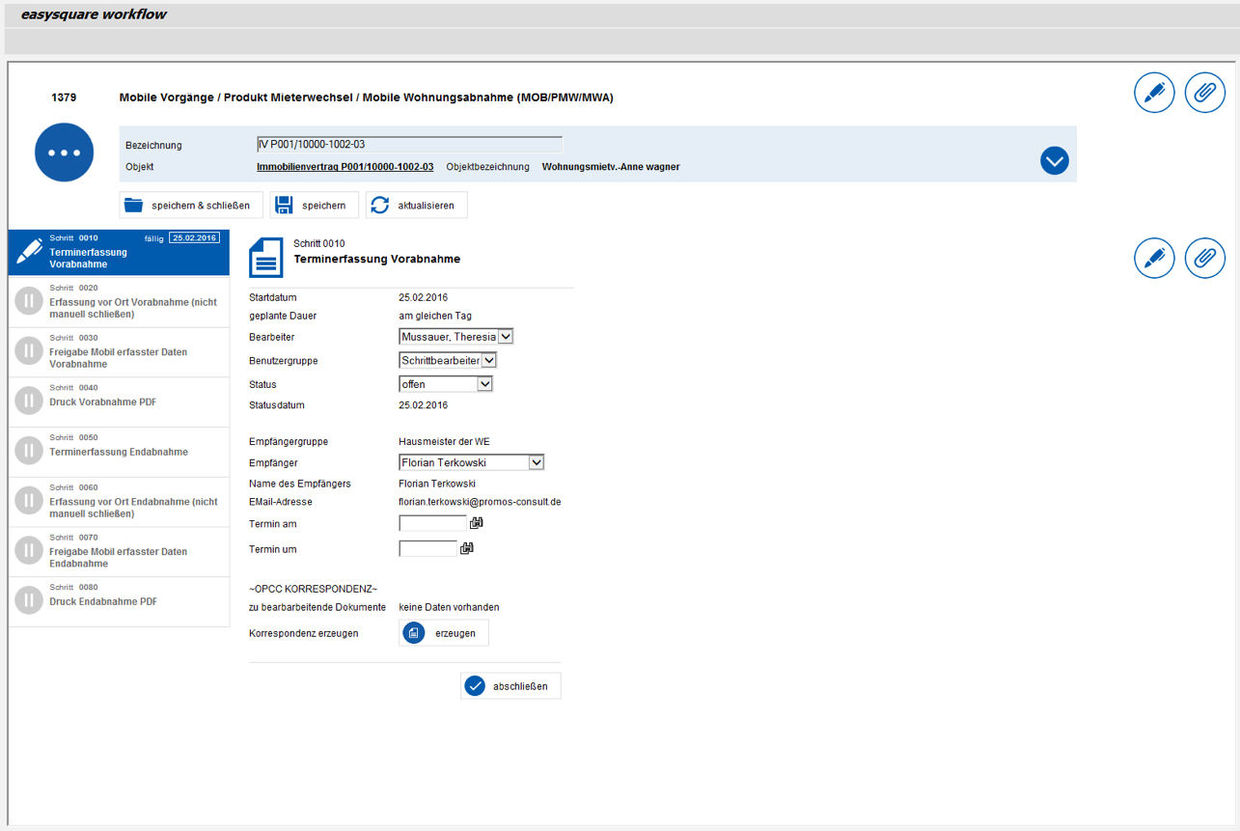Click the pause icon of step 0020
The width and height of the screenshot is (1240, 831).
(29, 301)
